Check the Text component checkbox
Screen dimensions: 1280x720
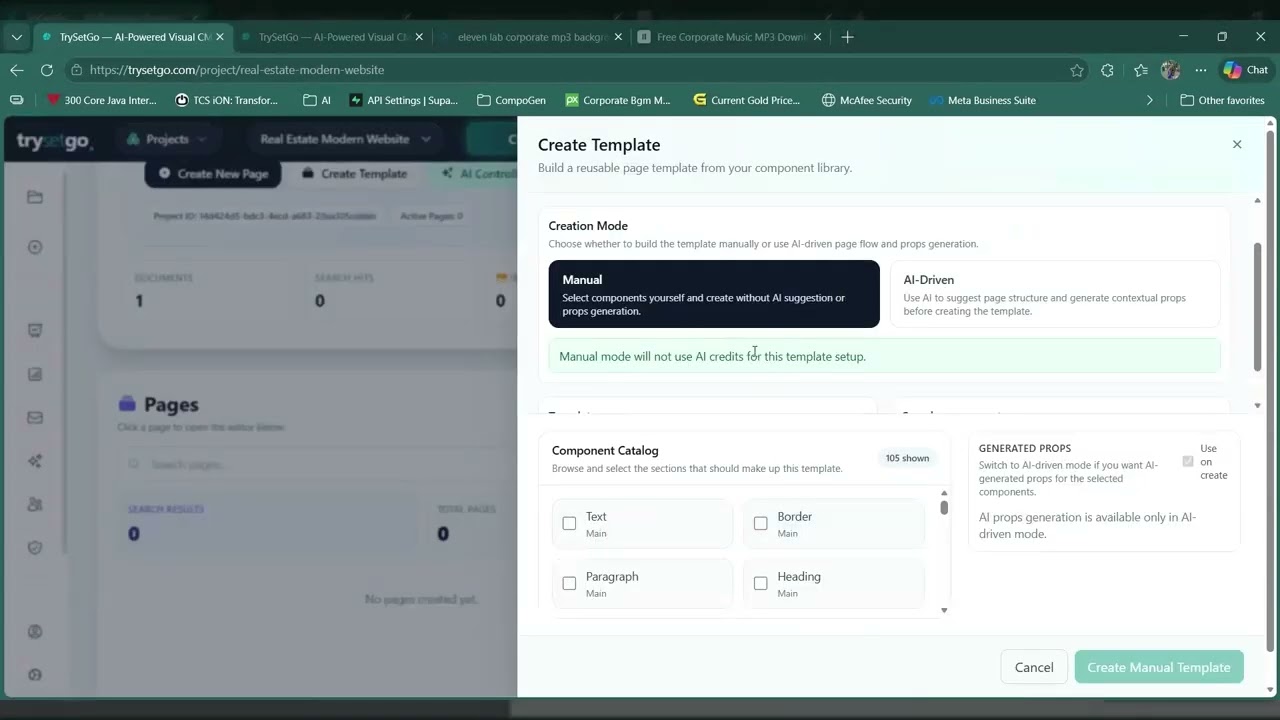click(x=569, y=523)
